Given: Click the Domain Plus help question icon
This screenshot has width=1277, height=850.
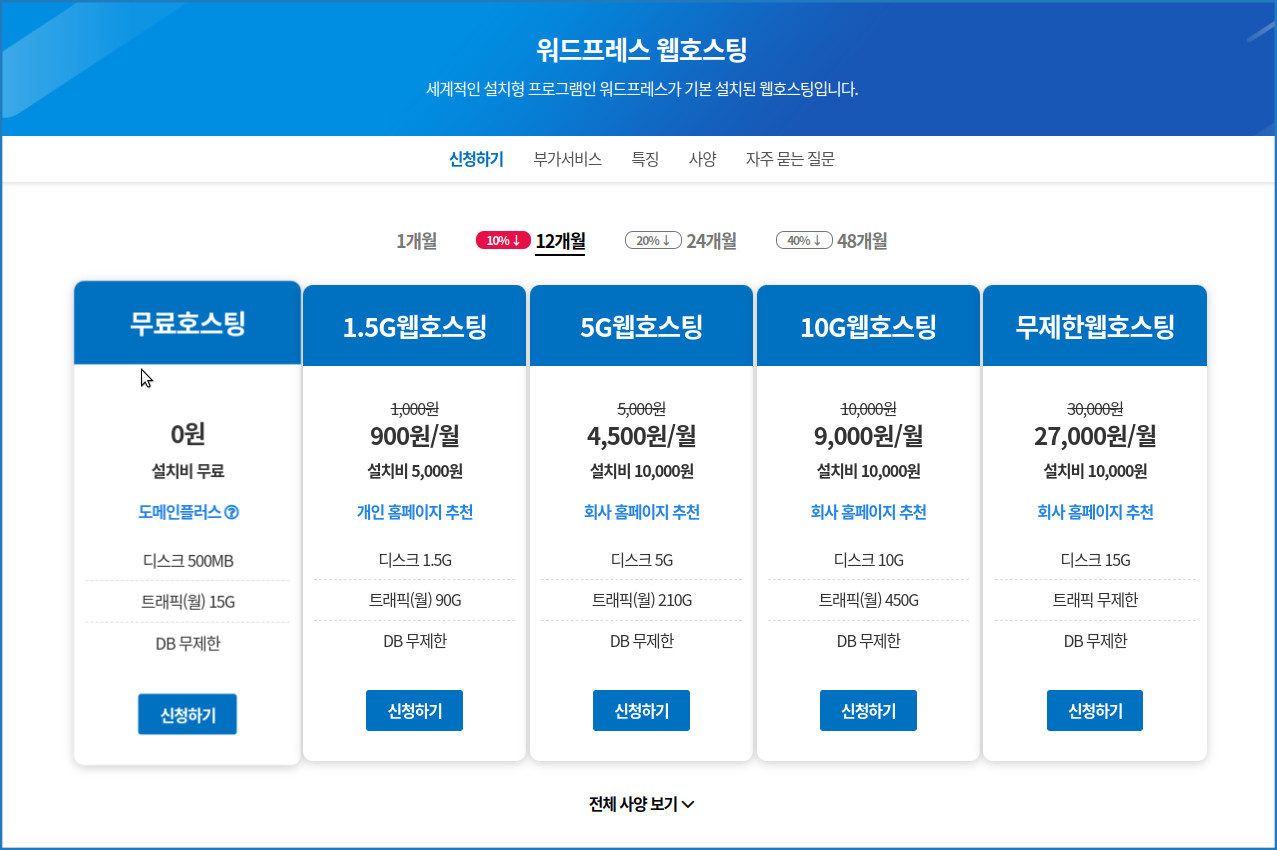Looking at the screenshot, I should [x=232, y=513].
